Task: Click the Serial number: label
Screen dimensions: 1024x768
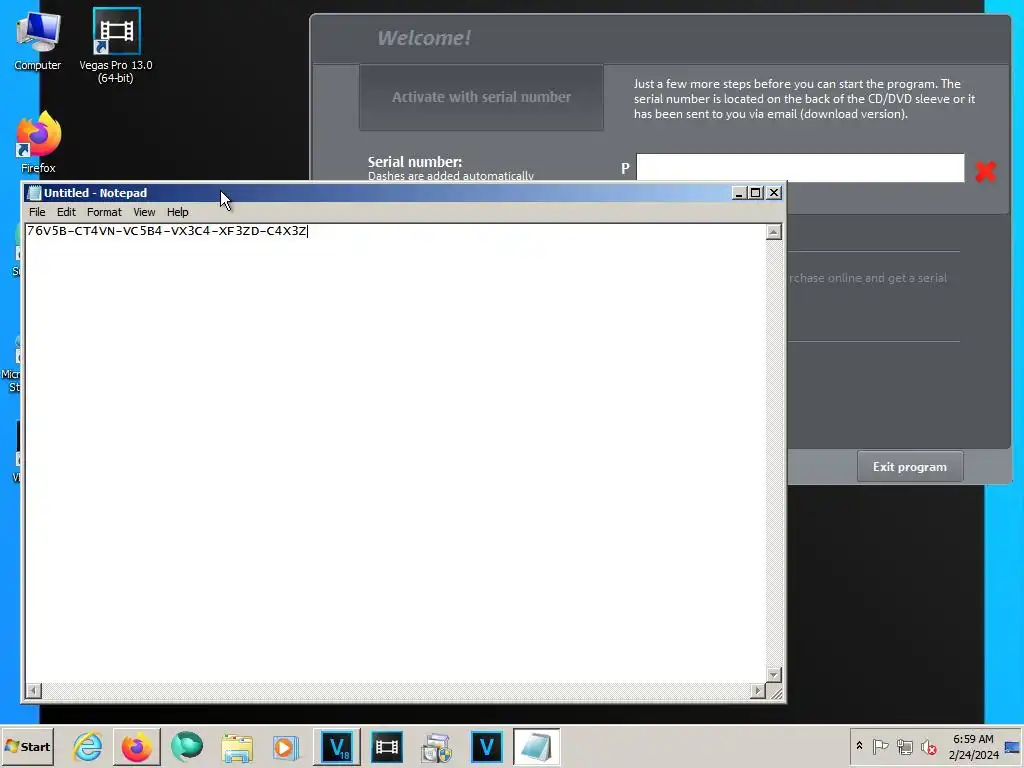Action: (x=415, y=162)
